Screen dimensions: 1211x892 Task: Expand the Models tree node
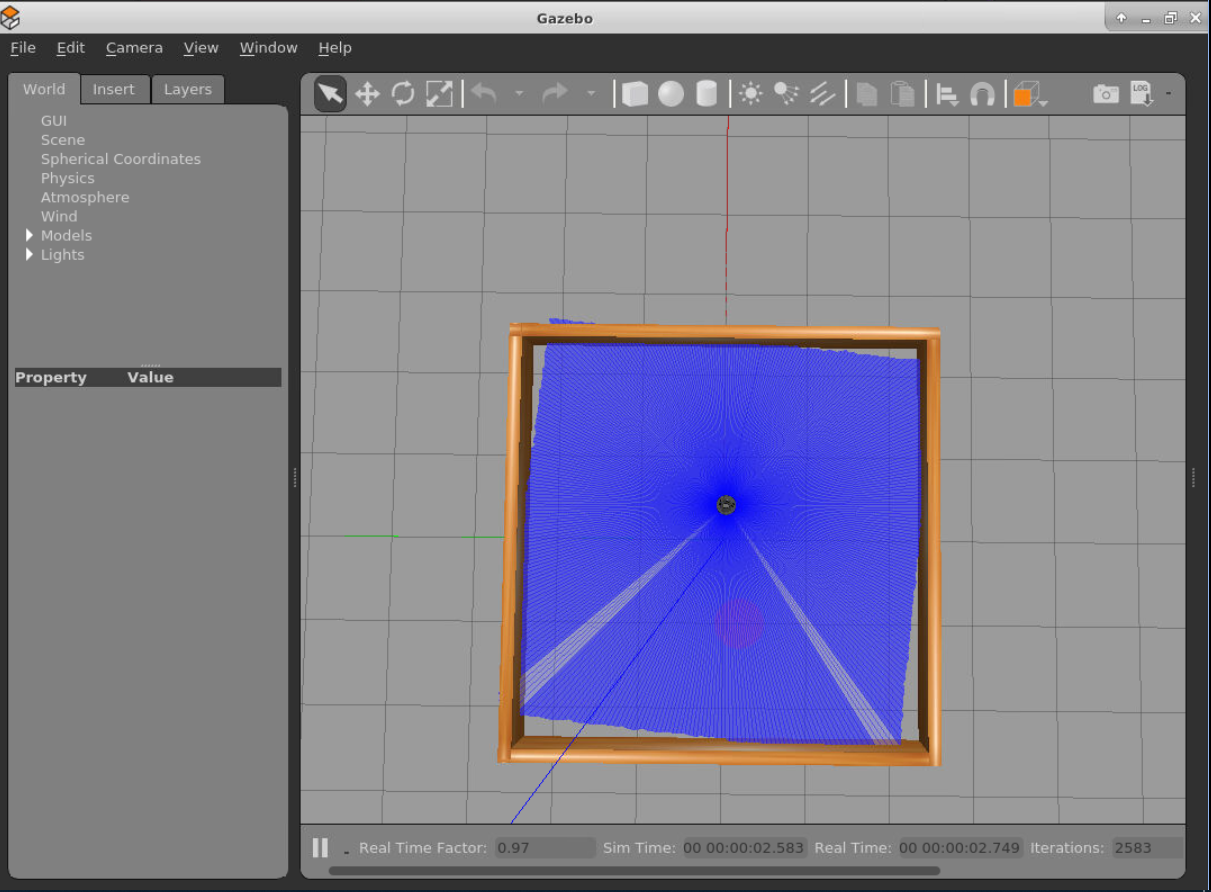pos(29,235)
